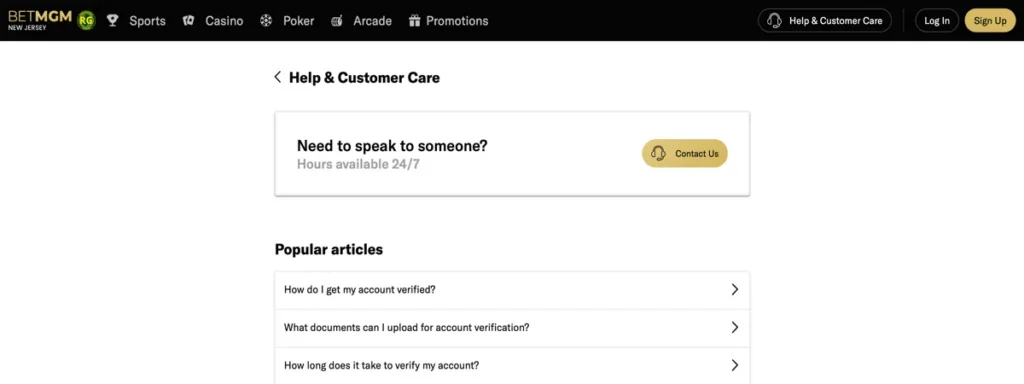1024x384 pixels.
Task: Click the Log In button
Action: click(x=936, y=20)
